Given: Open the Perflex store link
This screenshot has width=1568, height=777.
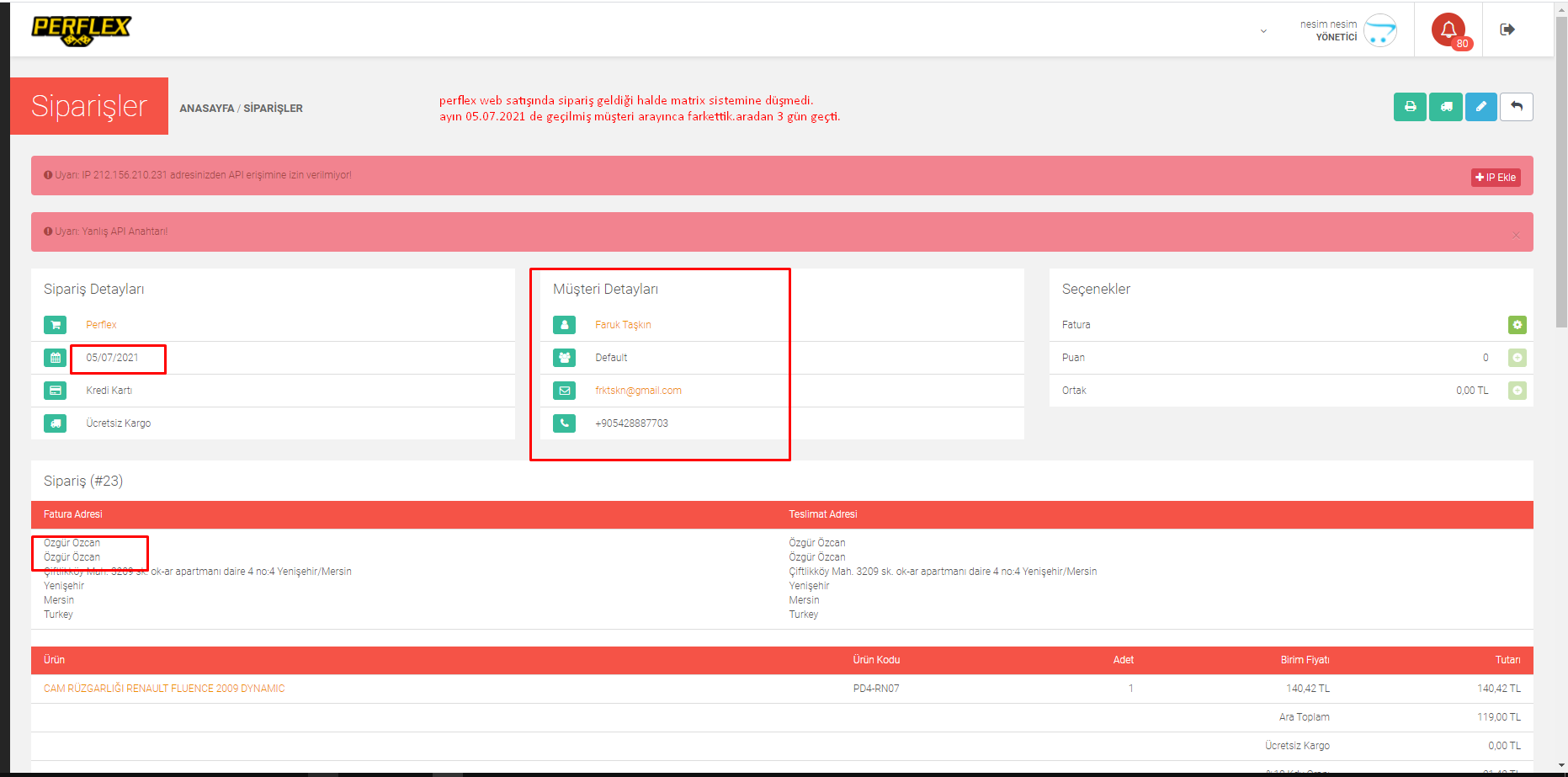Looking at the screenshot, I should point(101,325).
